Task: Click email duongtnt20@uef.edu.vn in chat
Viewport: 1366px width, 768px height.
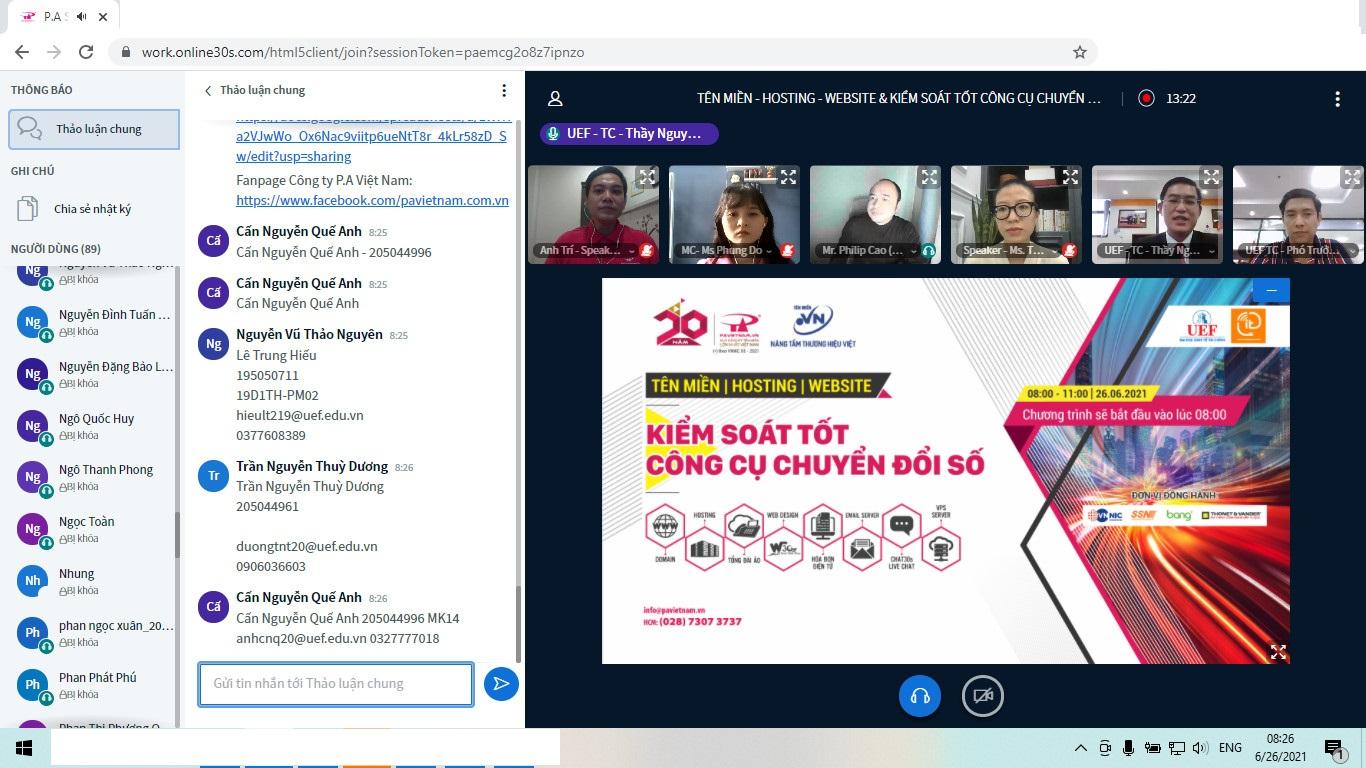Action: [307, 546]
